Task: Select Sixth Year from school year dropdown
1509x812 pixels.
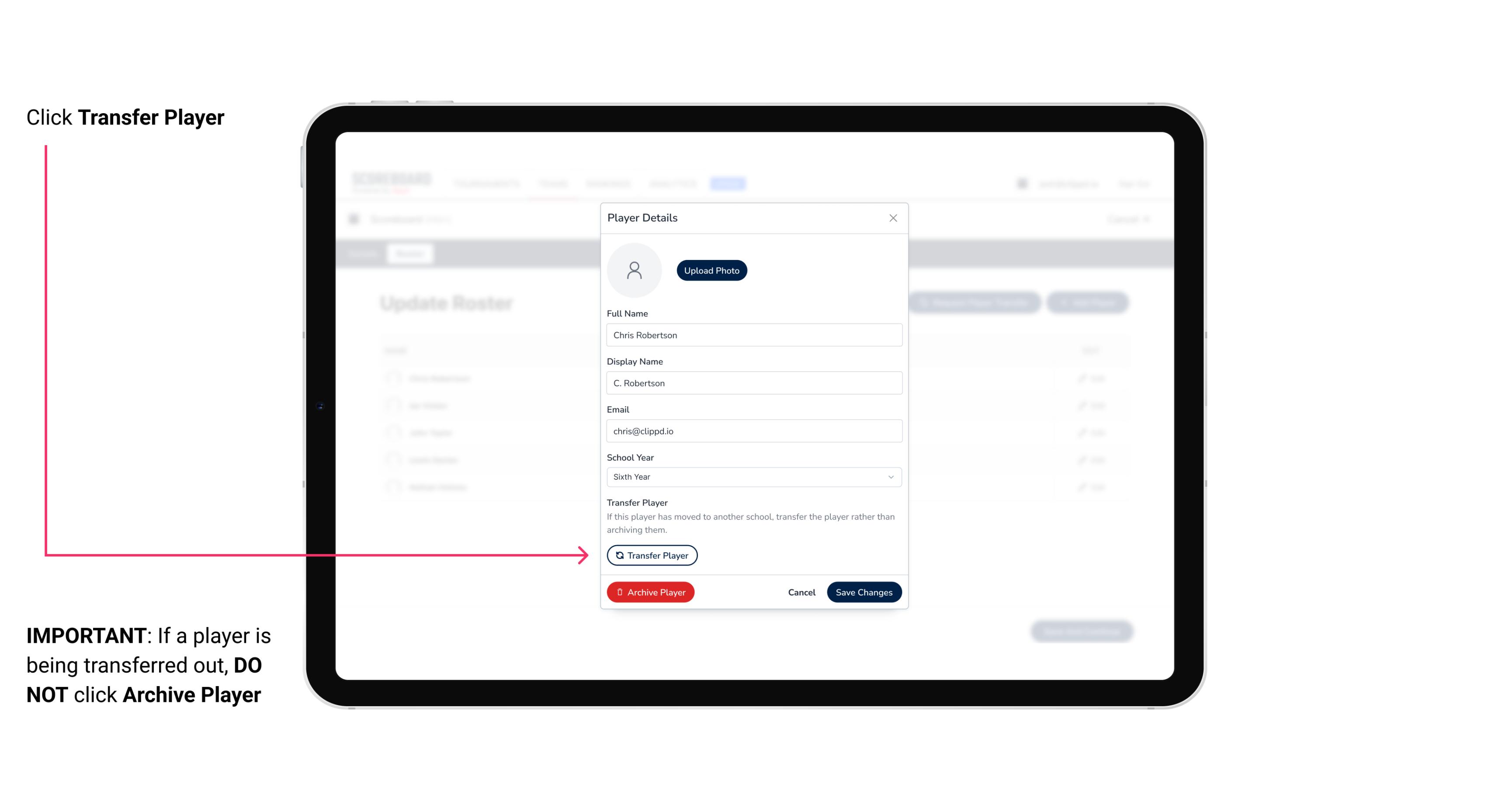Action: 753,476
